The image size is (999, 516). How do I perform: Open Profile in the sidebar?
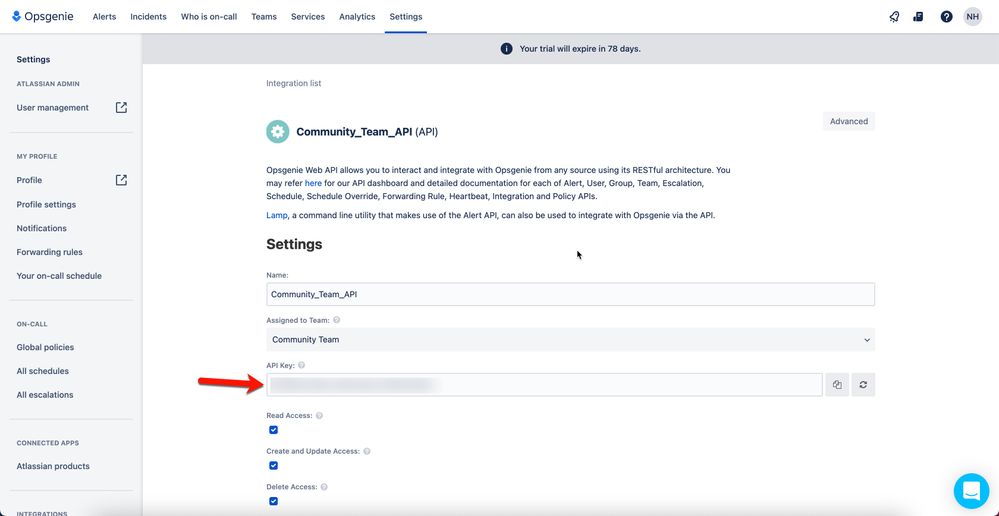point(29,180)
